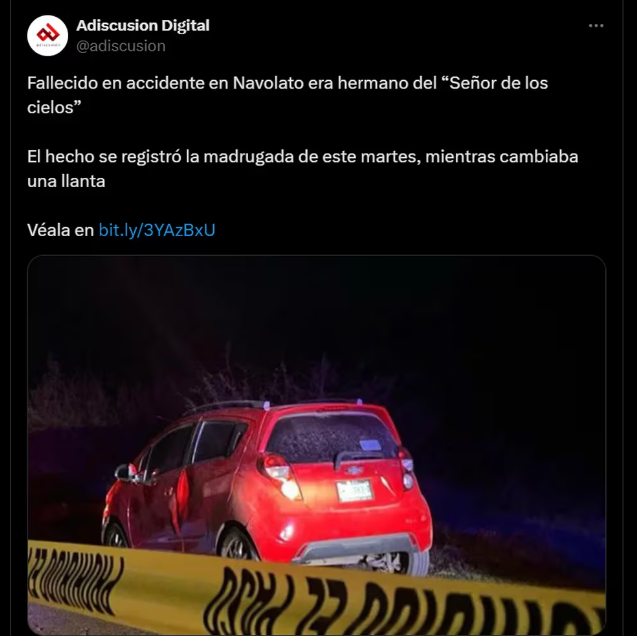
Task: Select the paragraph starting 'El hecho se registró'
Action: click(302, 169)
